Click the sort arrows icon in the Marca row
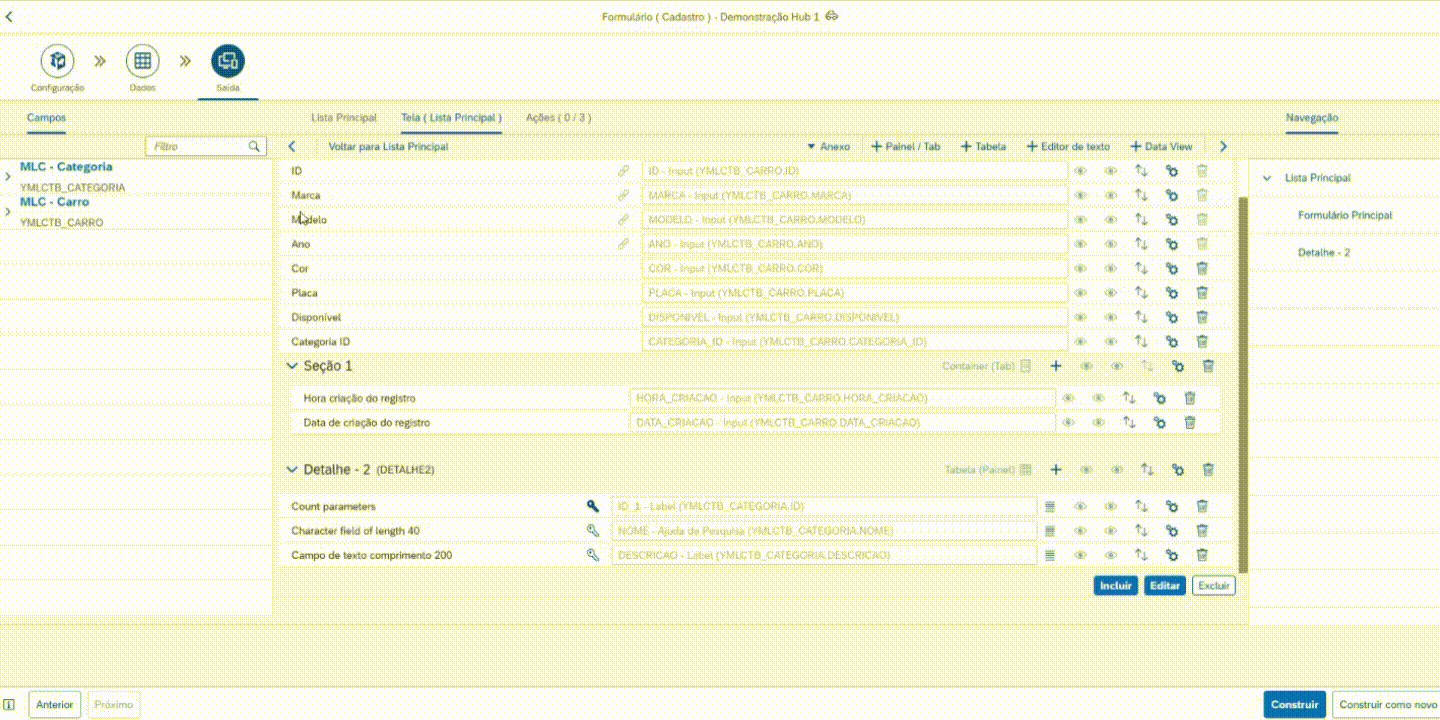The width and height of the screenshot is (1440, 720). click(x=1140, y=195)
